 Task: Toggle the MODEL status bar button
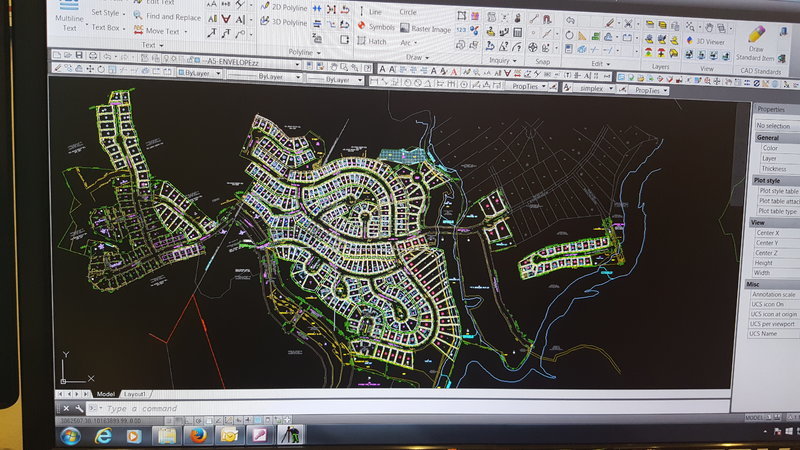754,417
